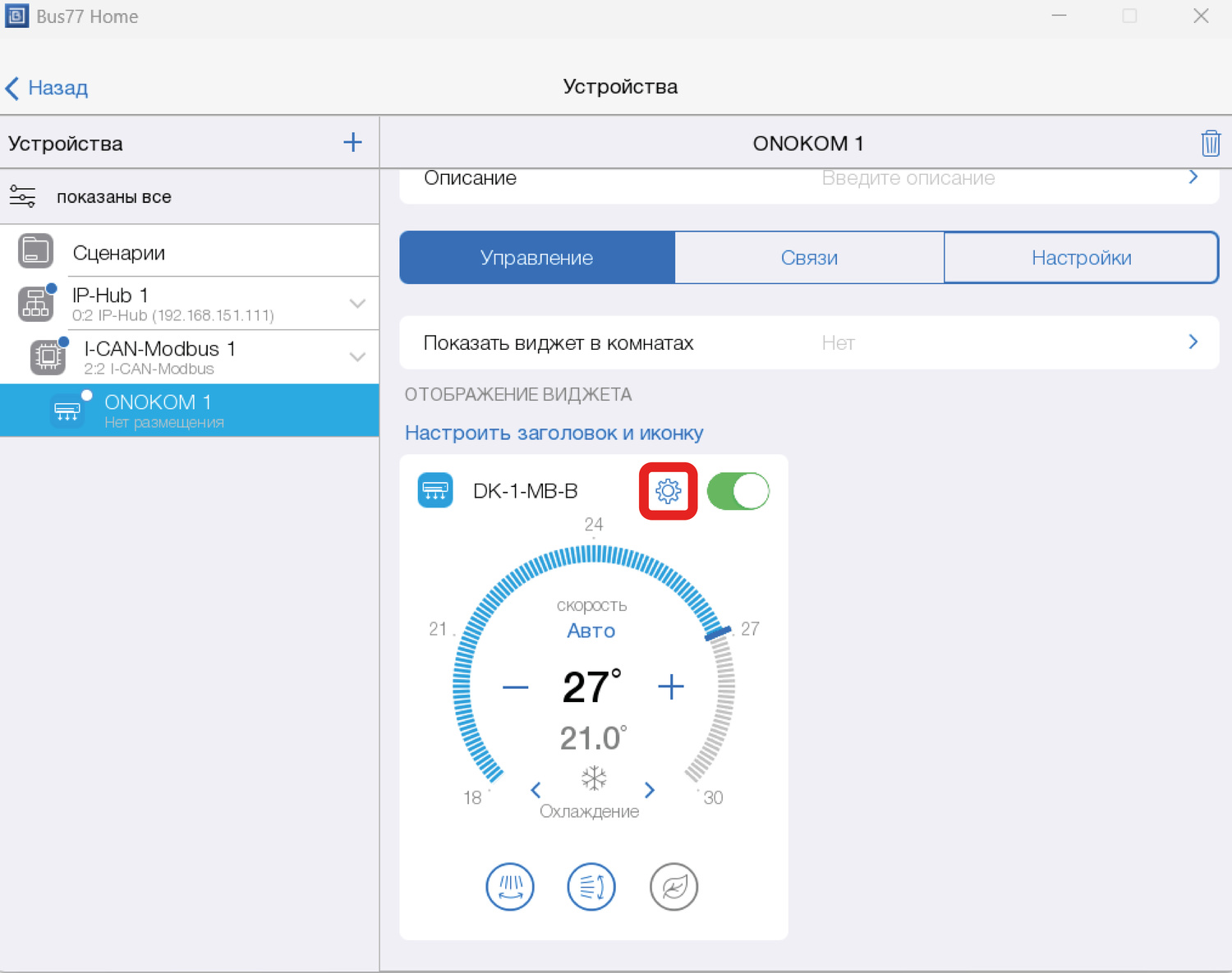Viewport: 1232px width, 973px height.
Task: Decrease target temperature with minus
Action: tap(515, 686)
